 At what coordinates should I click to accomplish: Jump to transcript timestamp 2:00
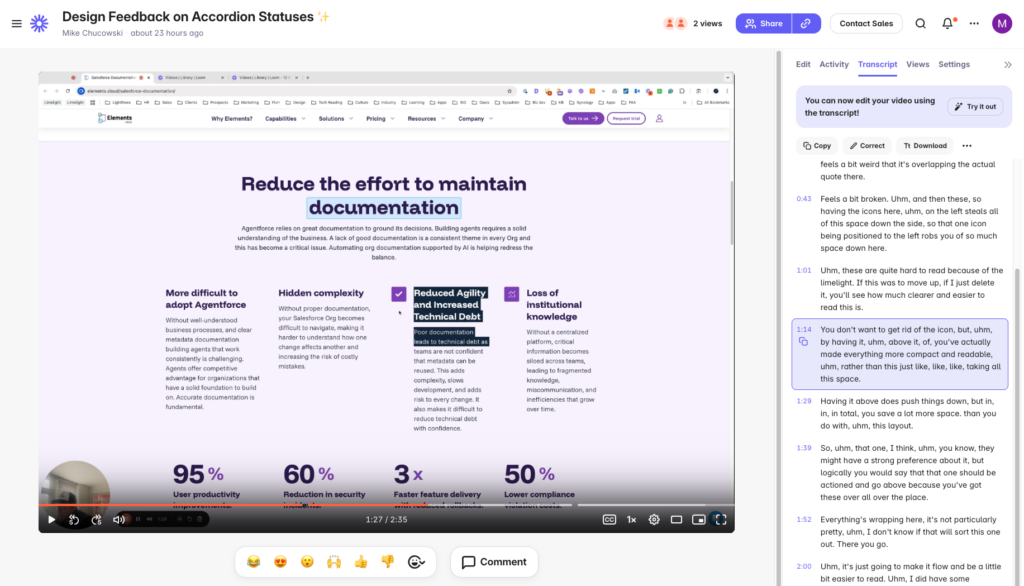pyautogui.click(x=803, y=566)
